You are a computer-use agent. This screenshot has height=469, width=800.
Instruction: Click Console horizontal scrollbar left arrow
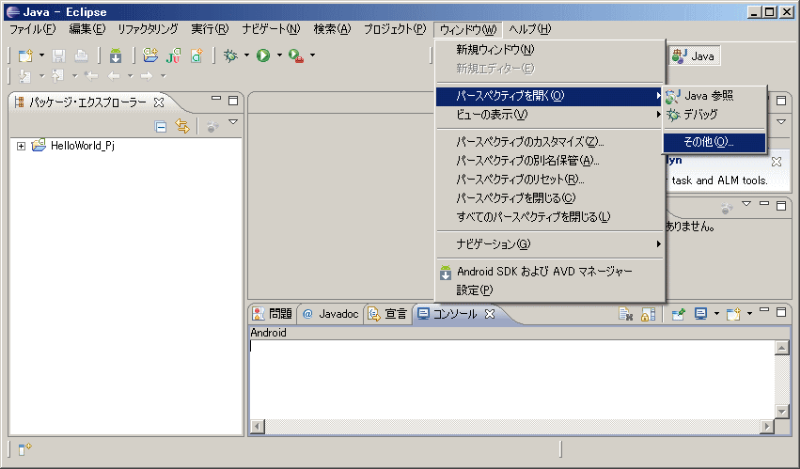[258, 426]
